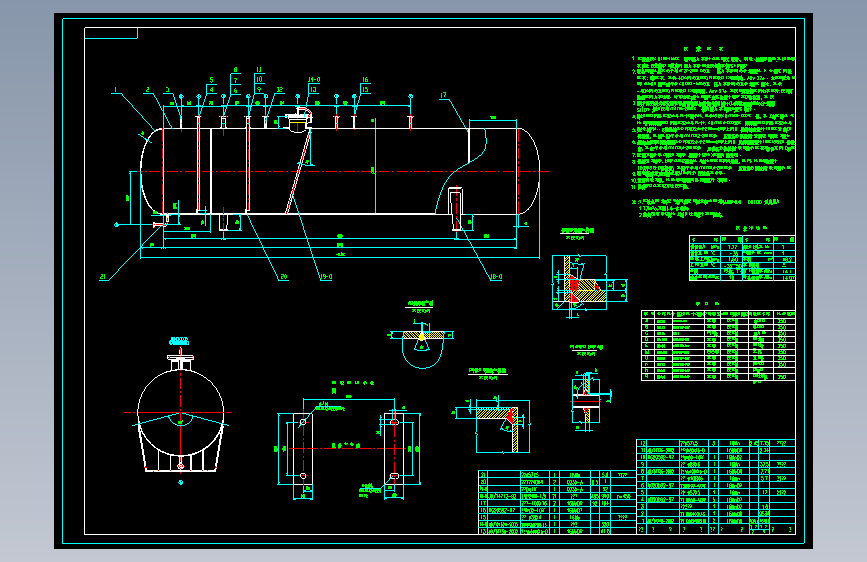Image resolution: width=867 pixels, height=562 pixels.
Task: Click part callout number 2
Action: [x=148, y=90]
